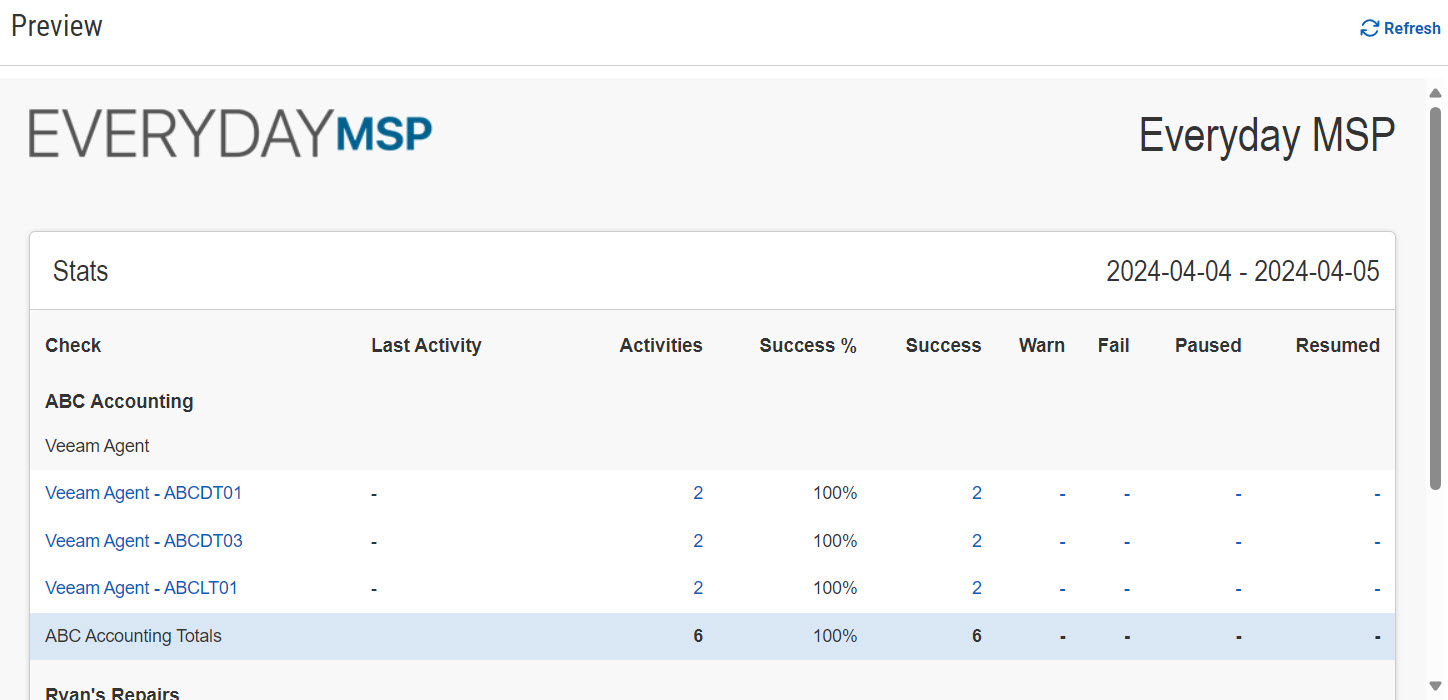Click the Fail dash for ABCDT03
Viewport: 1448px width, 700px height.
click(1126, 541)
